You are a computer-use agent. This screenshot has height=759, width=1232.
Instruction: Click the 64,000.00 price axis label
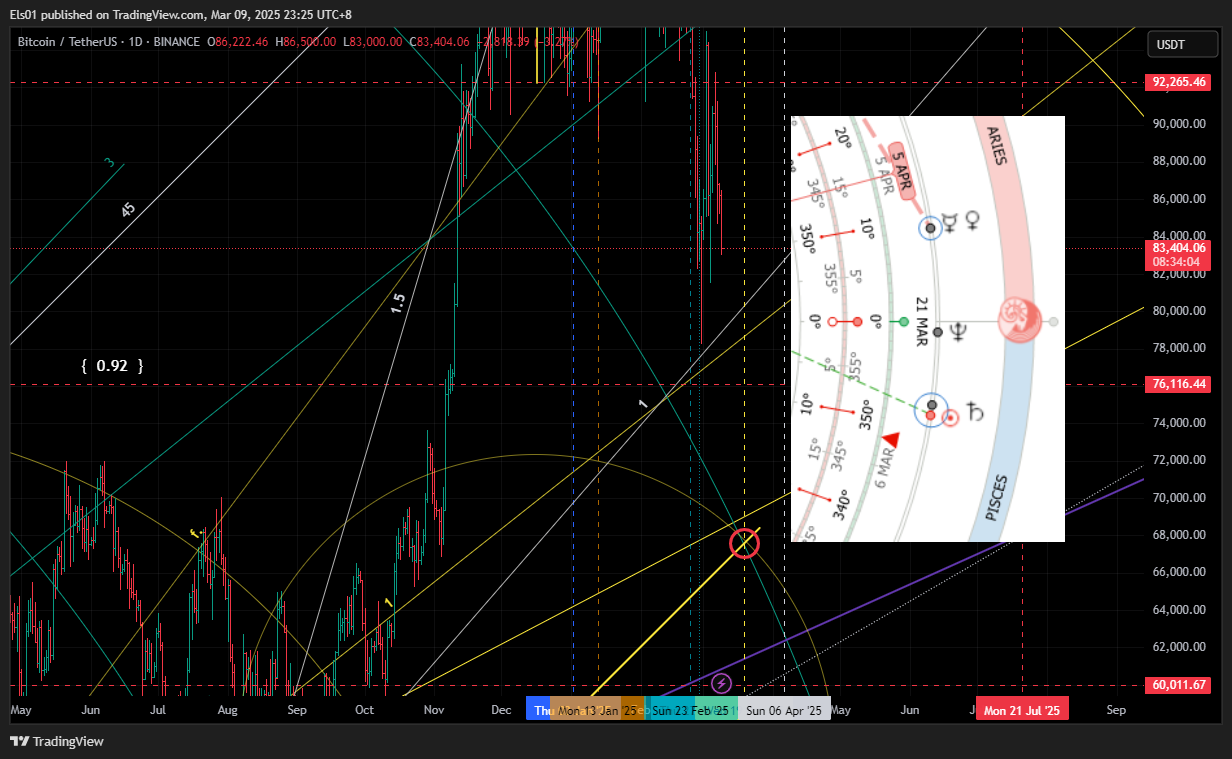pyautogui.click(x=1180, y=610)
